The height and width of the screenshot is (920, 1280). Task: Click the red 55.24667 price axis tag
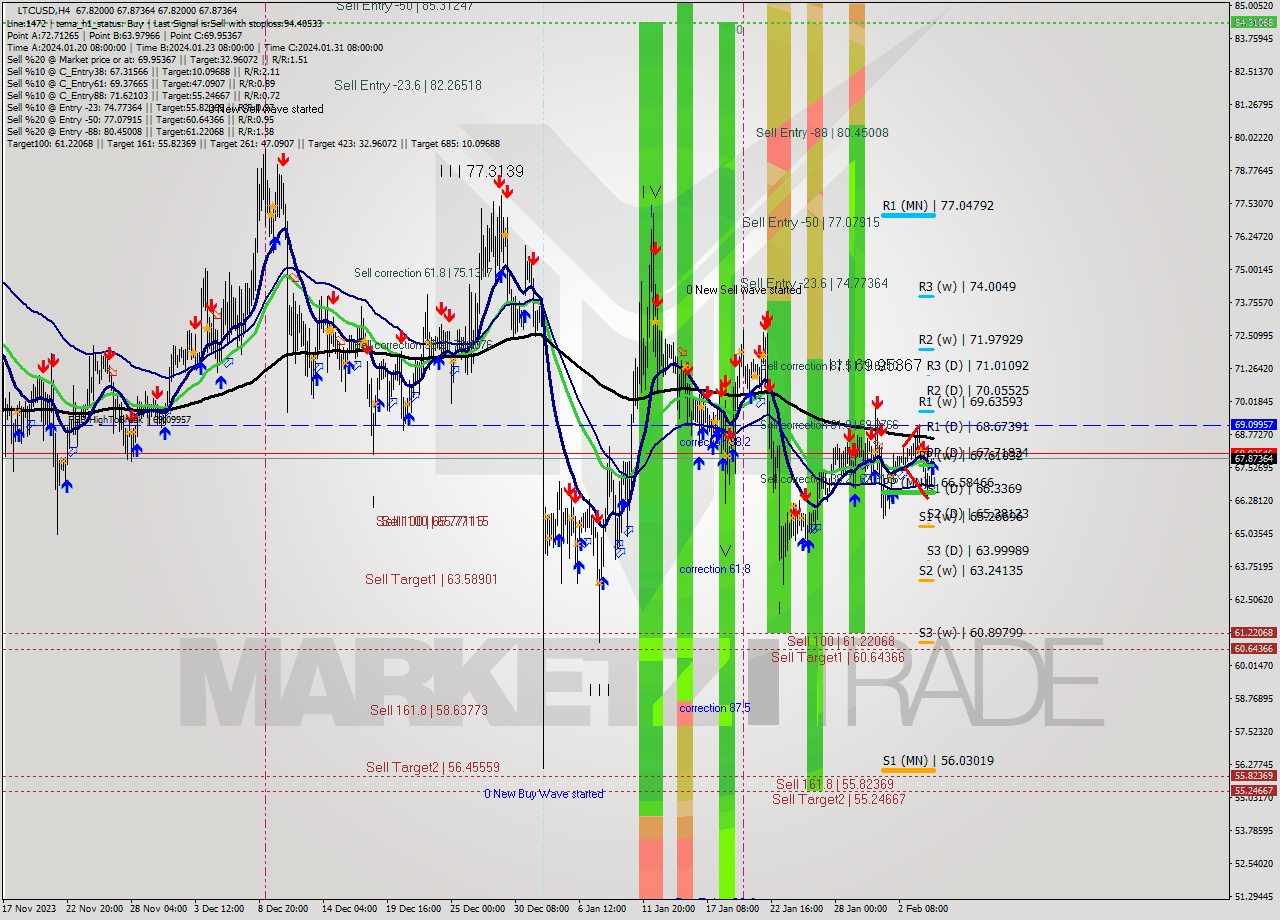[x=1254, y=790]
